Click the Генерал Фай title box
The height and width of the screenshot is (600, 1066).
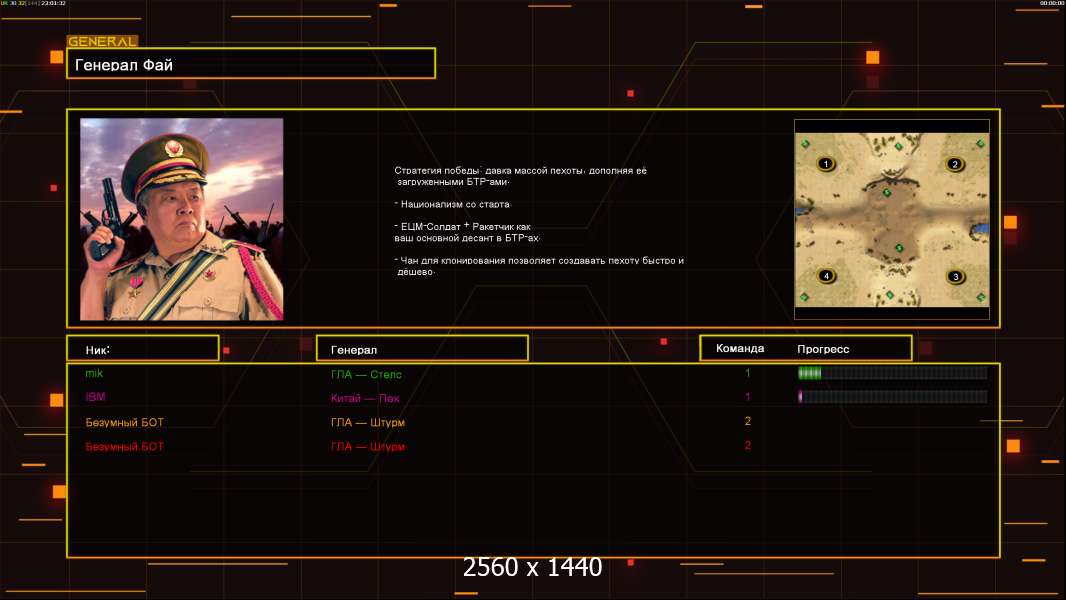point(251,63)
